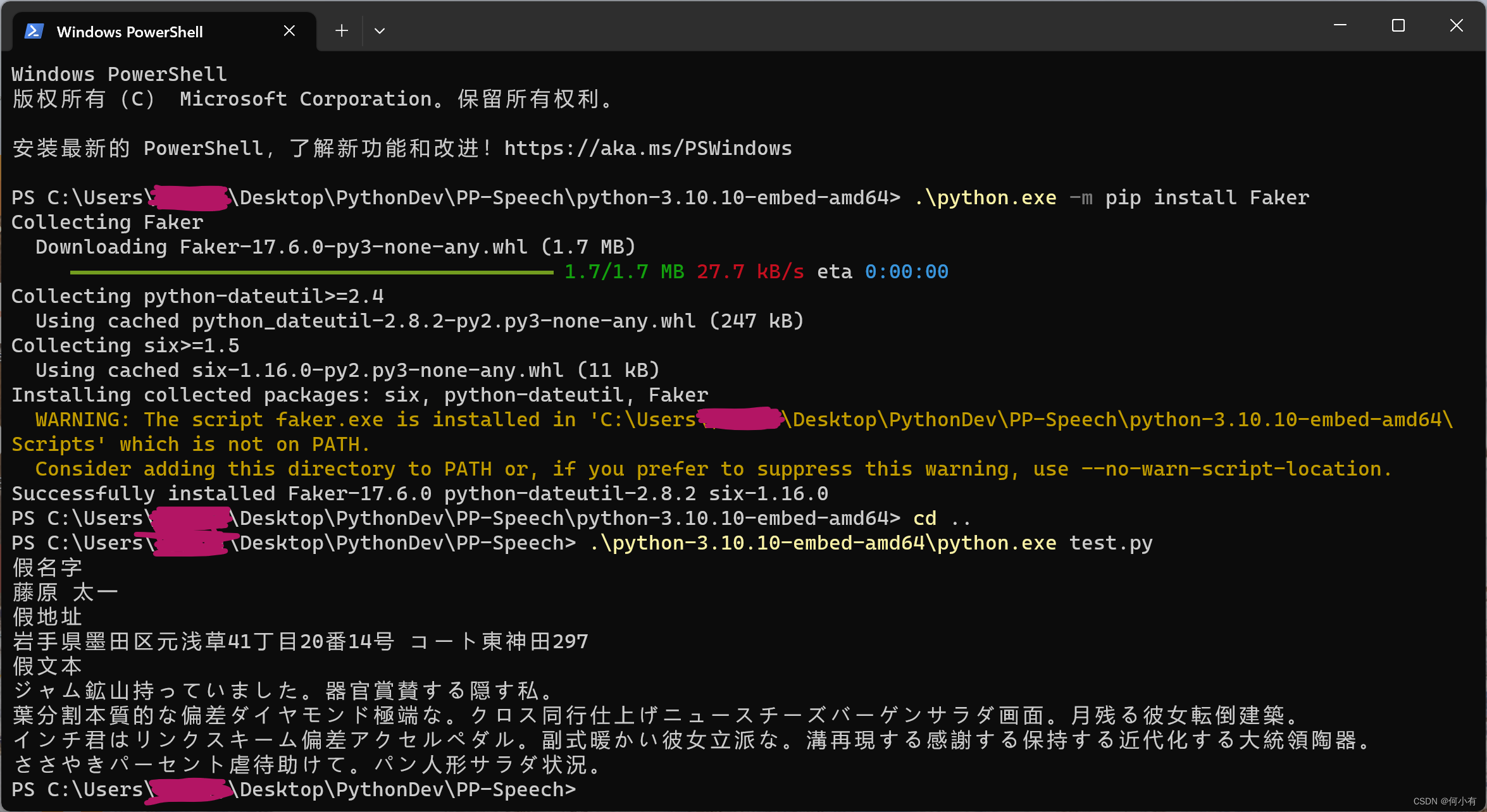Close the Windows PowerShell tab
Screen dimensions: 1487x812
tap(289, 31)
